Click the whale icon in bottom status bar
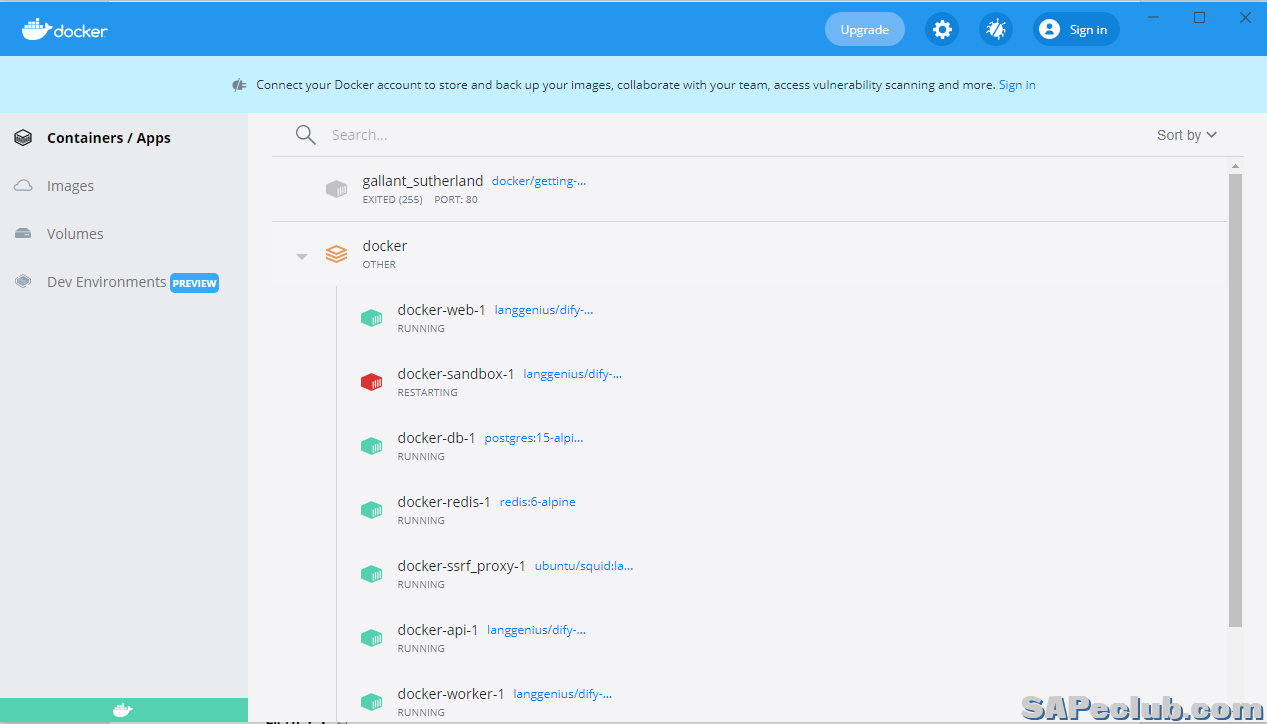The height and width of the screenshot is (724, 1267). pyautogui.click(x=123, y=710)
